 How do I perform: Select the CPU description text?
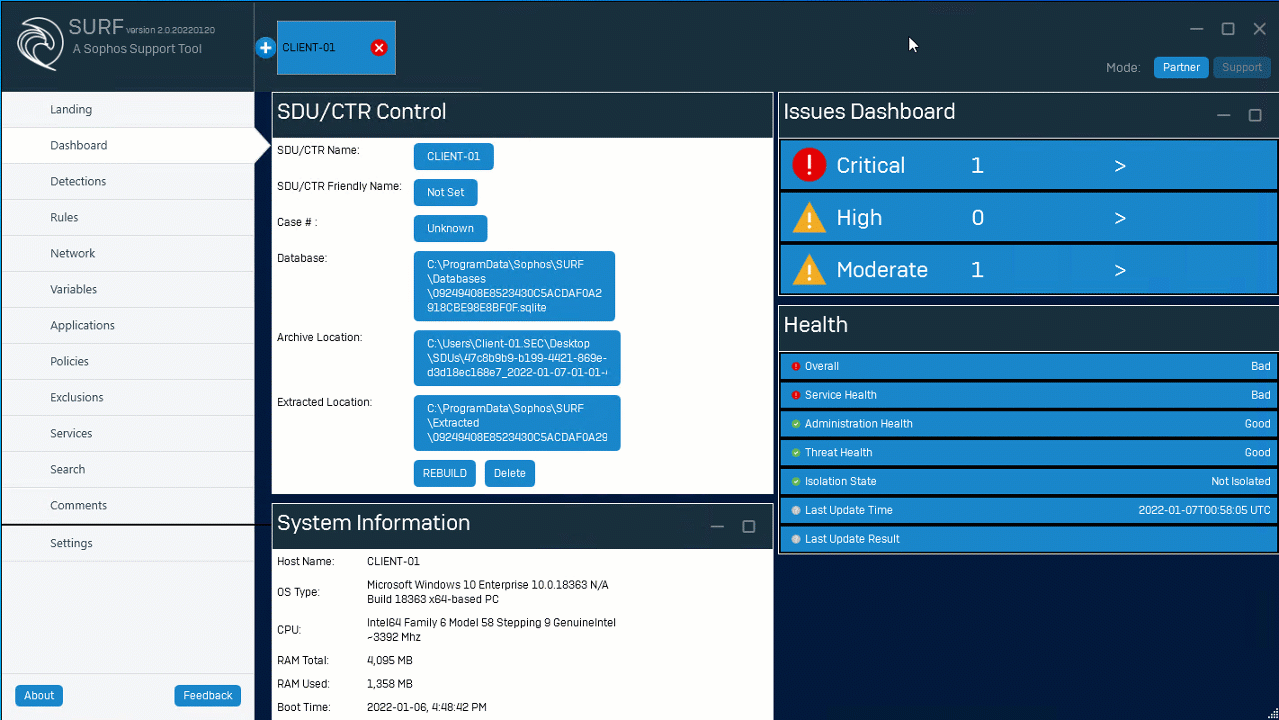491,630
